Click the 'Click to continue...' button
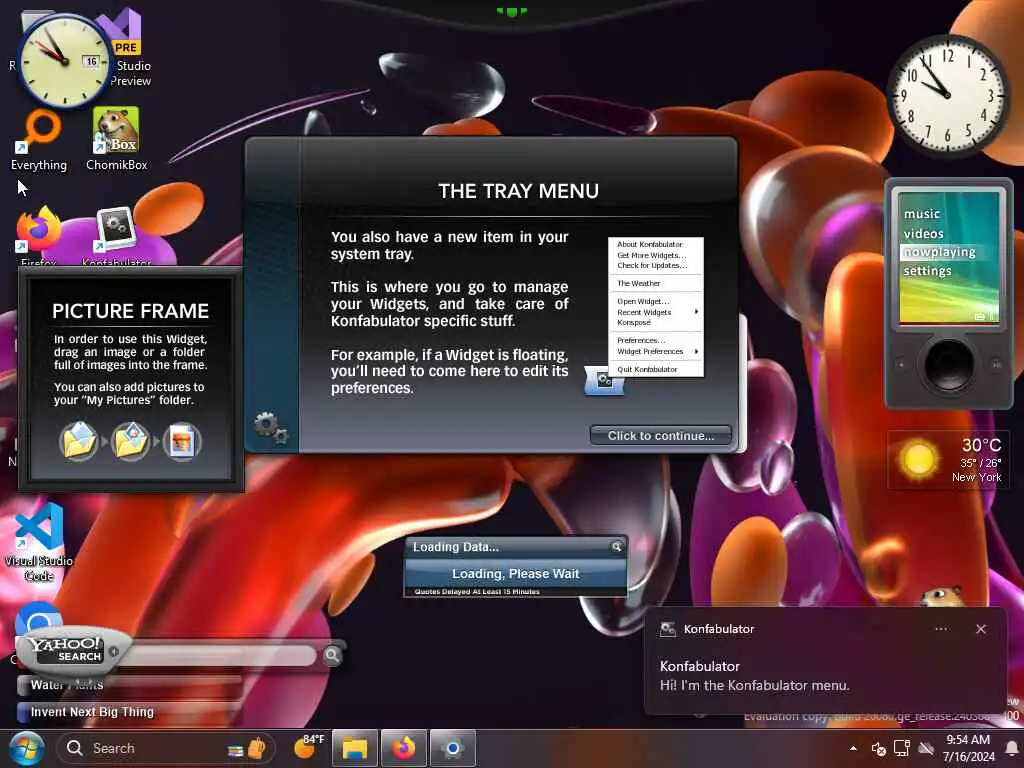 click(660, 436)
